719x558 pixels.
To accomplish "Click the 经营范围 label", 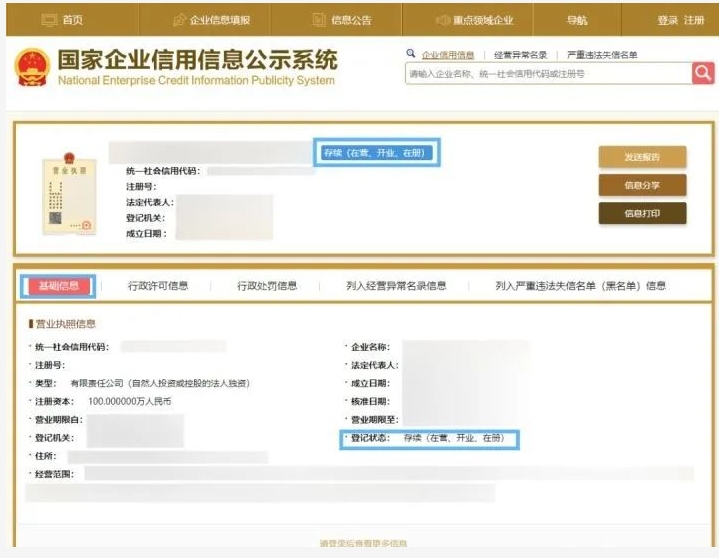I will coord(54,474).
